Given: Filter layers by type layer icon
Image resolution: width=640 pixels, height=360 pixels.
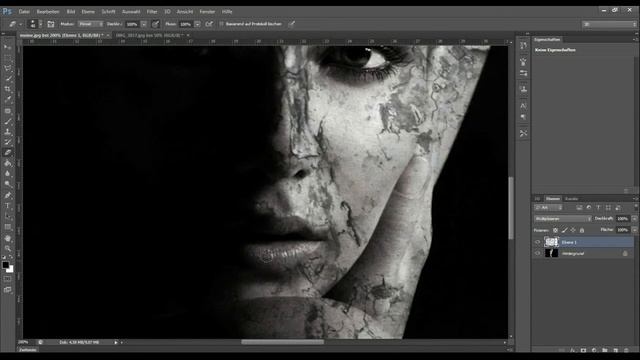Looking at the screenshot, I should click(x=599, y=208).
